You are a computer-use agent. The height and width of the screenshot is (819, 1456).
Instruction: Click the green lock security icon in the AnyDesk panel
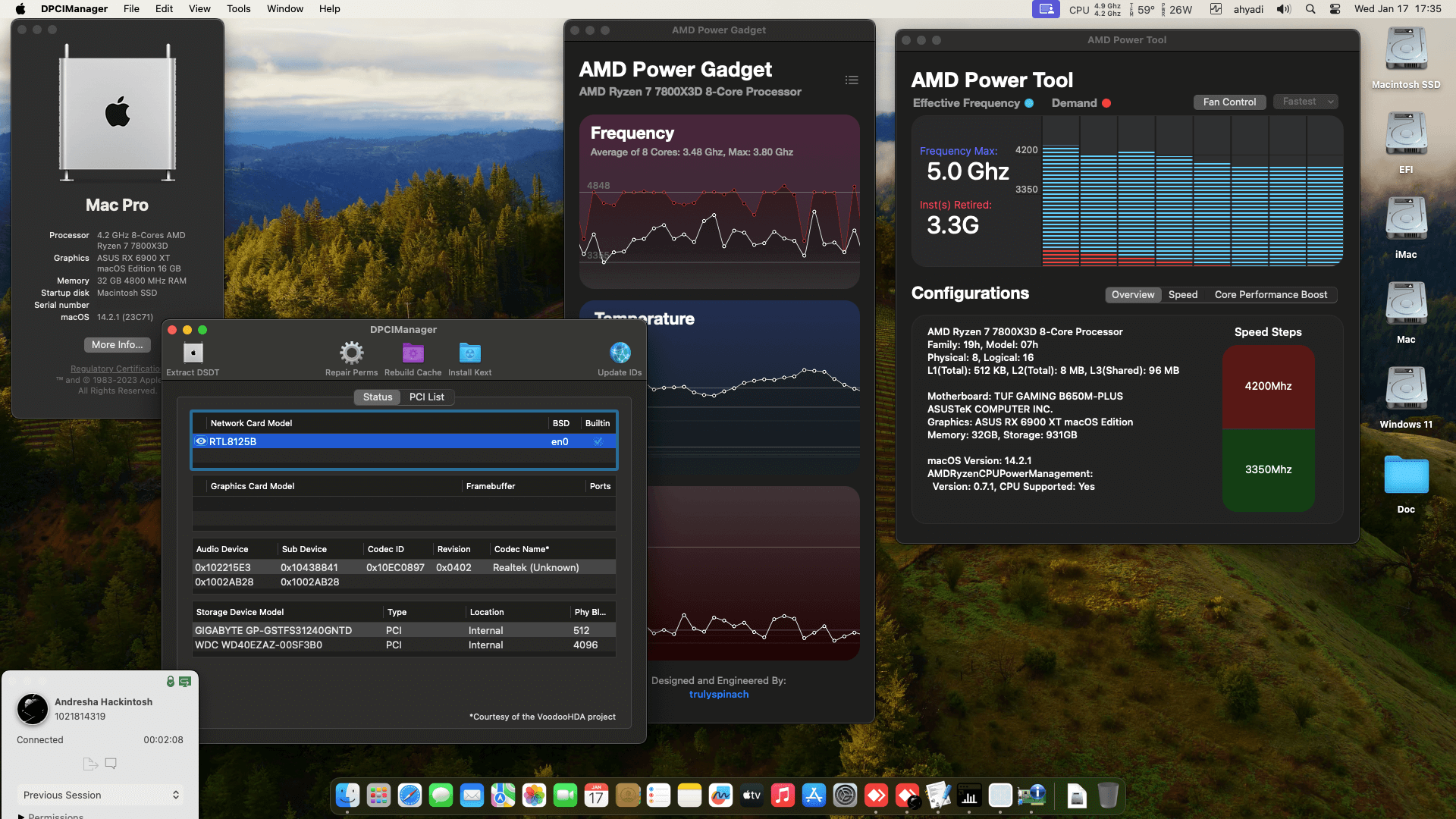(171, 682)
